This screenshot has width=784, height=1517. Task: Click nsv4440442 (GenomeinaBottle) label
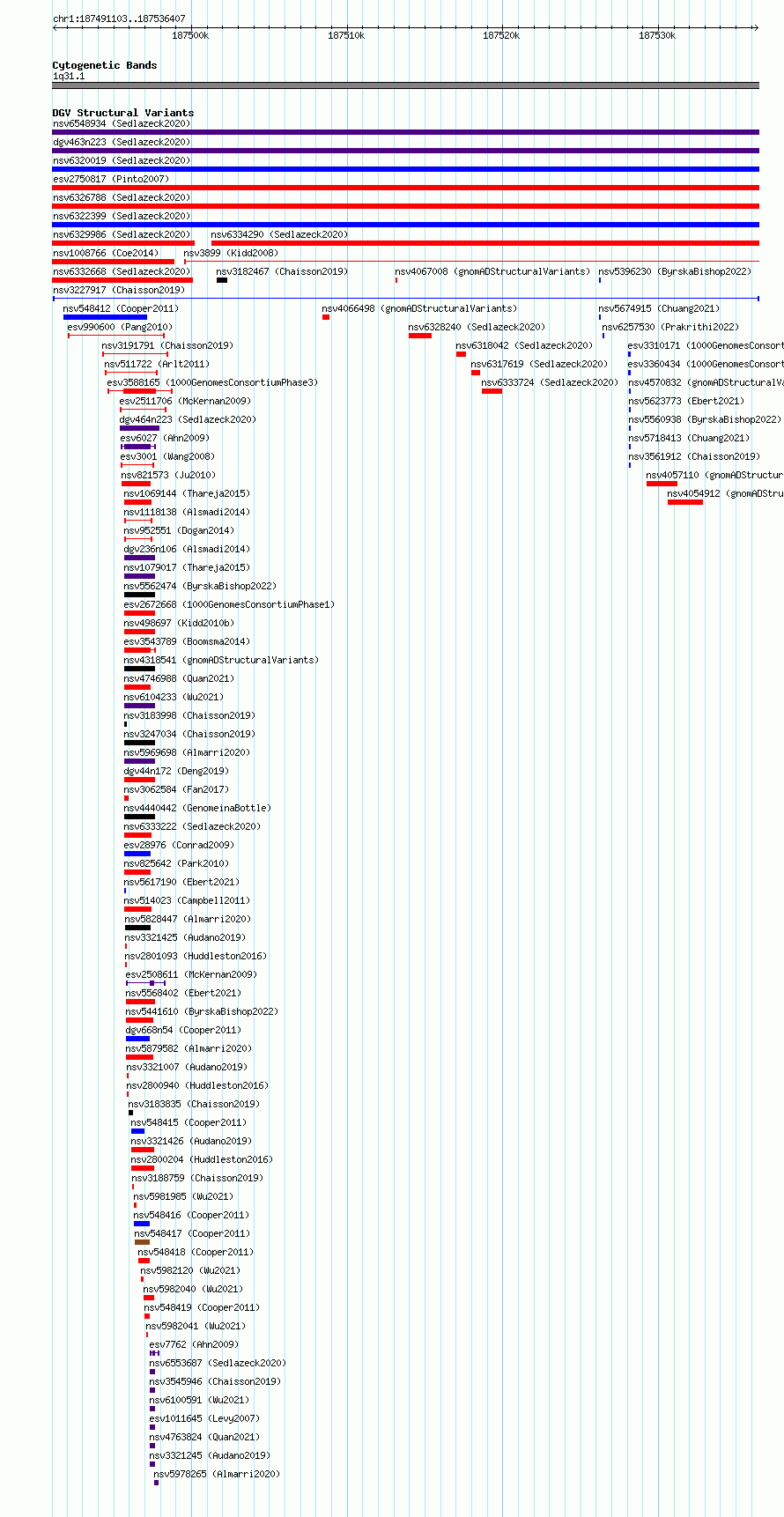click(198, 808)
